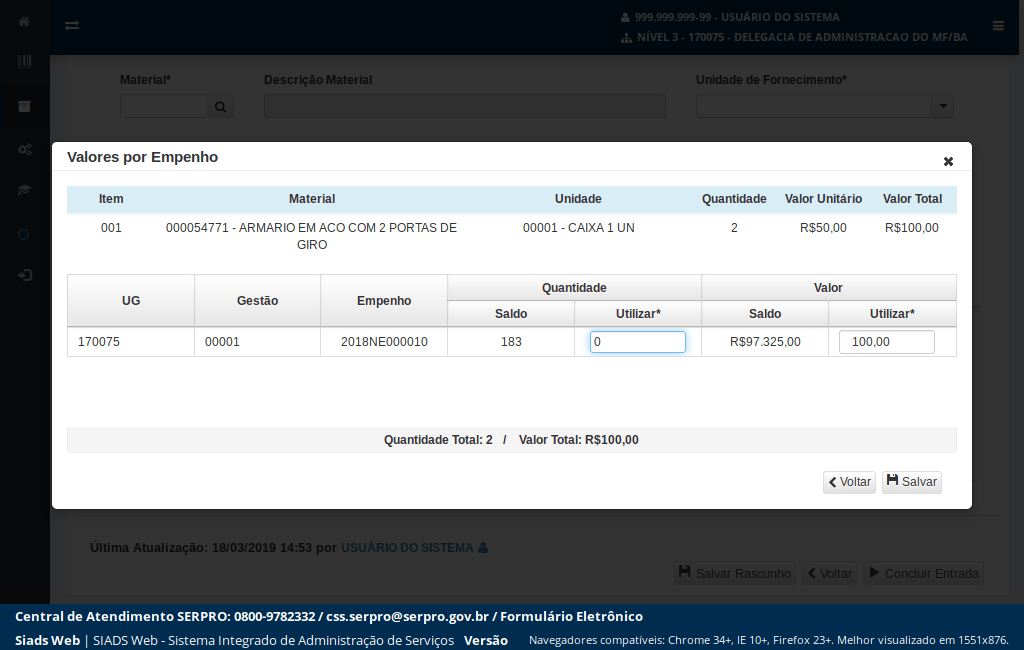Open the USUÁRIO DO SISTEMA link
The height and width of the screenshot is (650, 1024).
pyautogui.click(x=407, y=547)
